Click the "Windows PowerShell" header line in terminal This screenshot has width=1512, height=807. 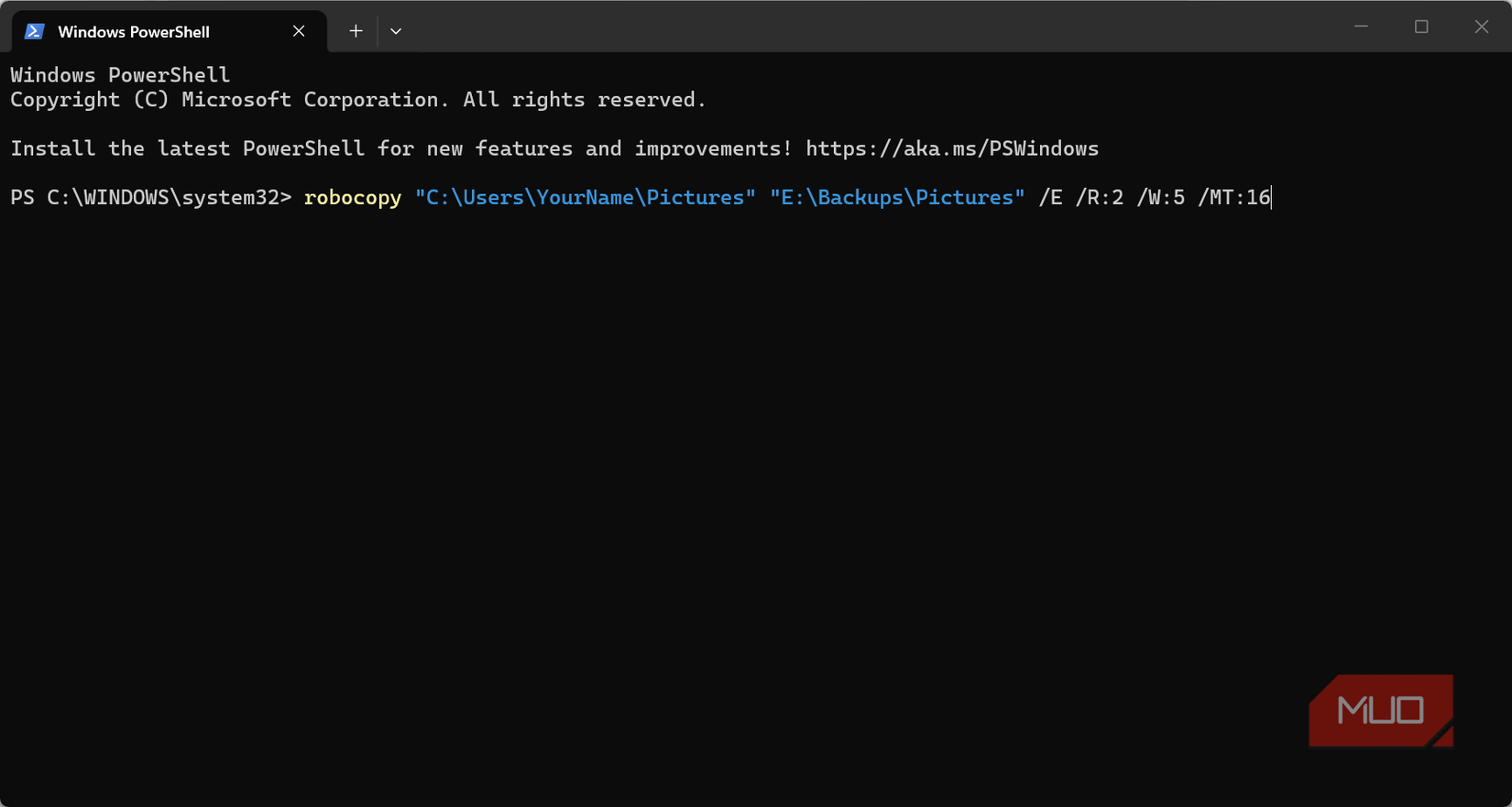[x=120, y=75]
